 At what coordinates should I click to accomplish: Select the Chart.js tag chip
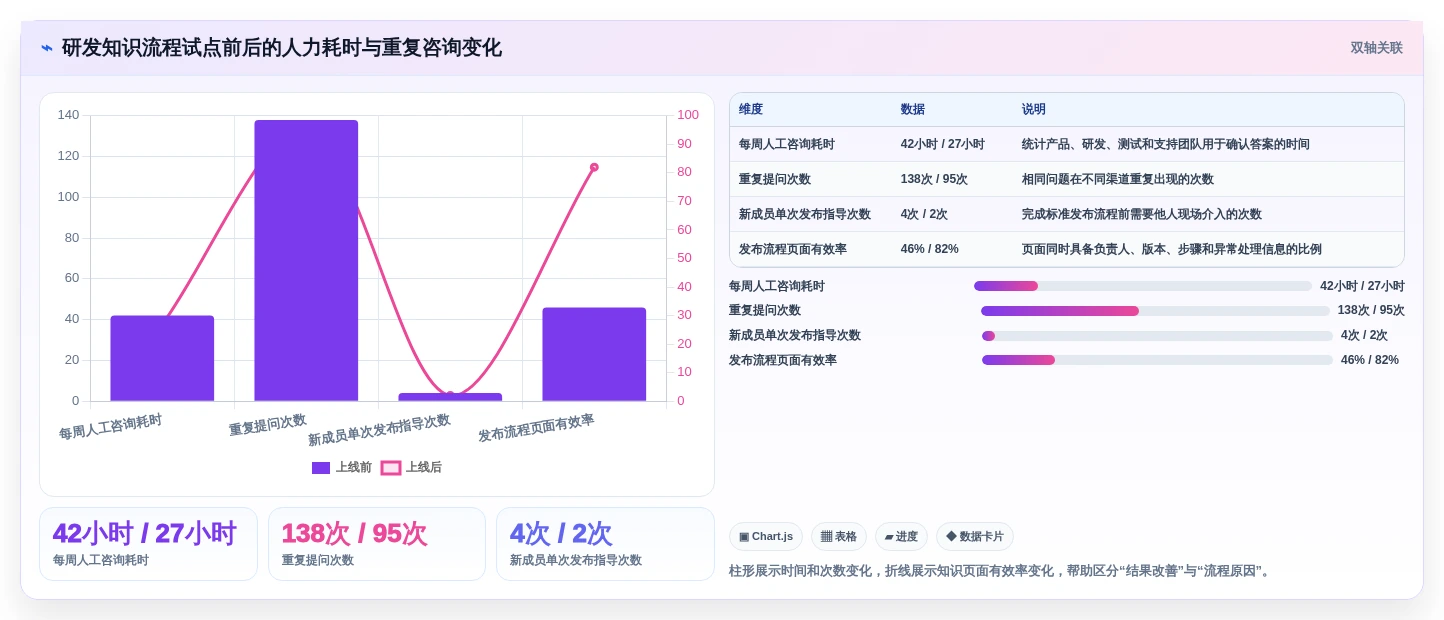tap(766, 536)
